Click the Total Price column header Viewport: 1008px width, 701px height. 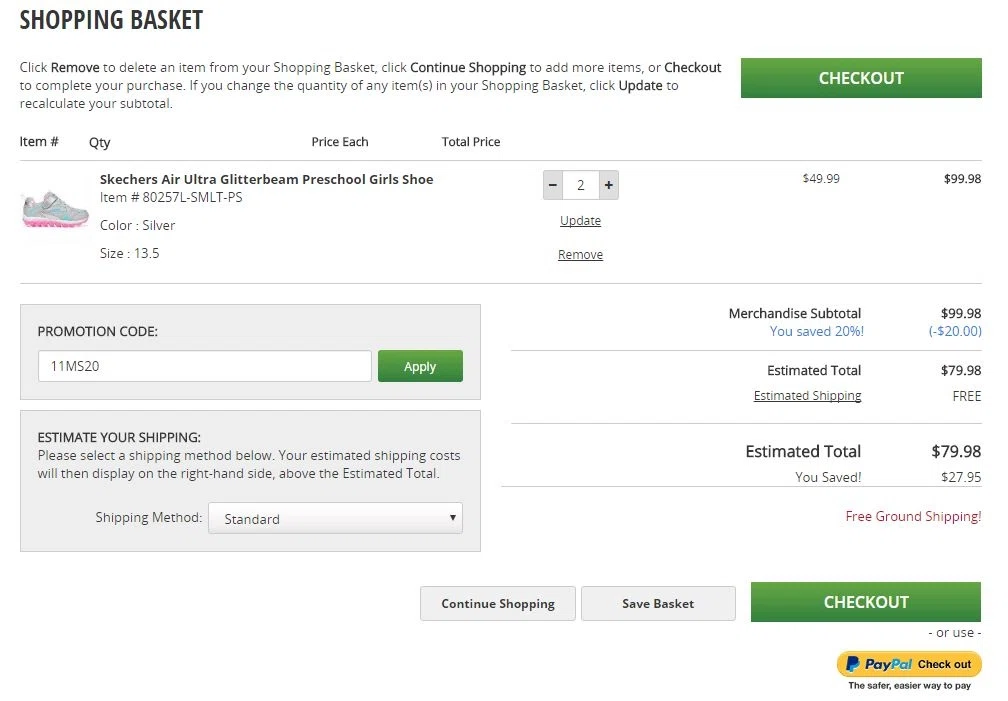click(471, 141)
